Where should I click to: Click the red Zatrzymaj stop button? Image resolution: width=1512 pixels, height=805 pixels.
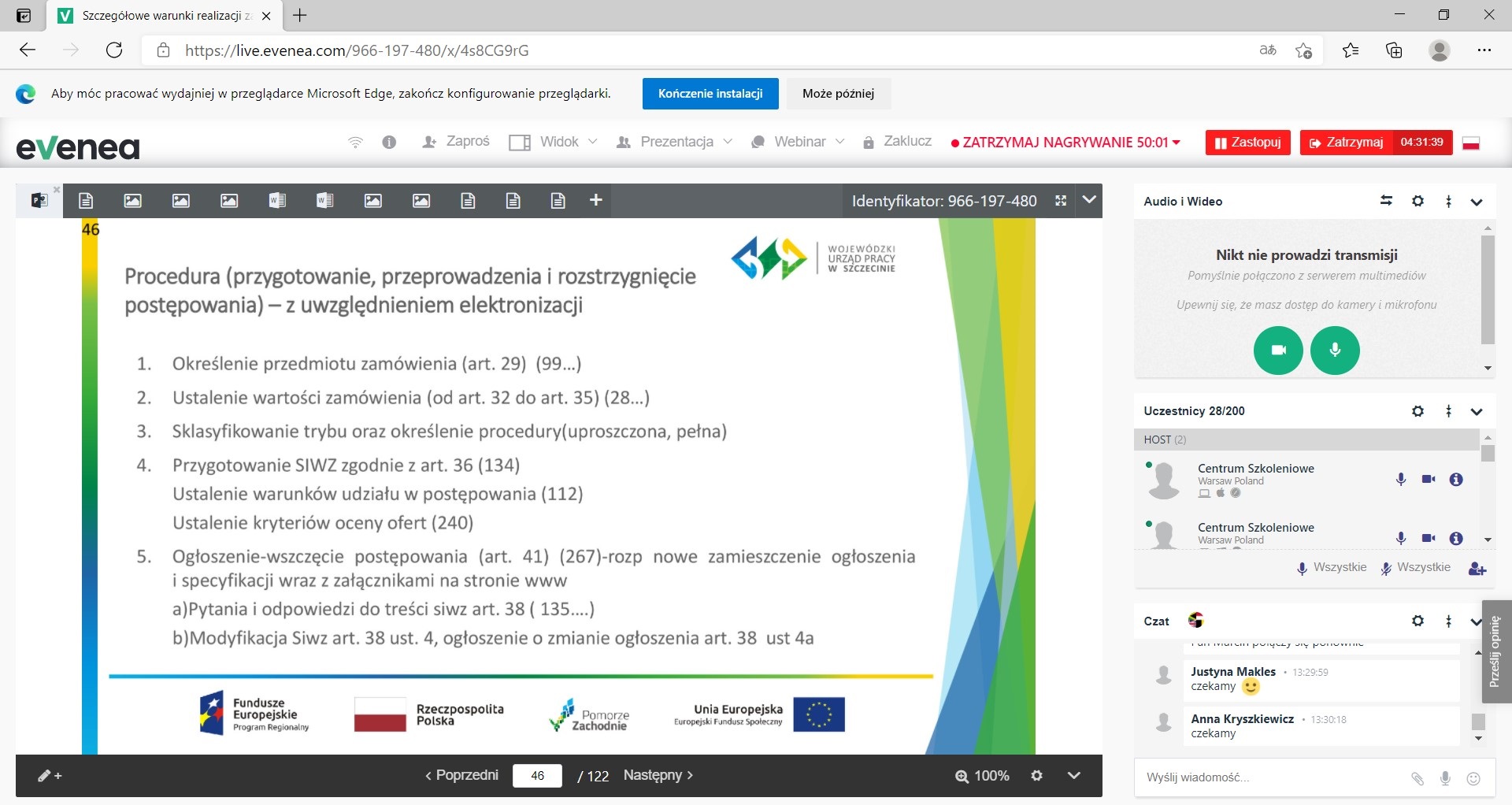point(1347,143)
